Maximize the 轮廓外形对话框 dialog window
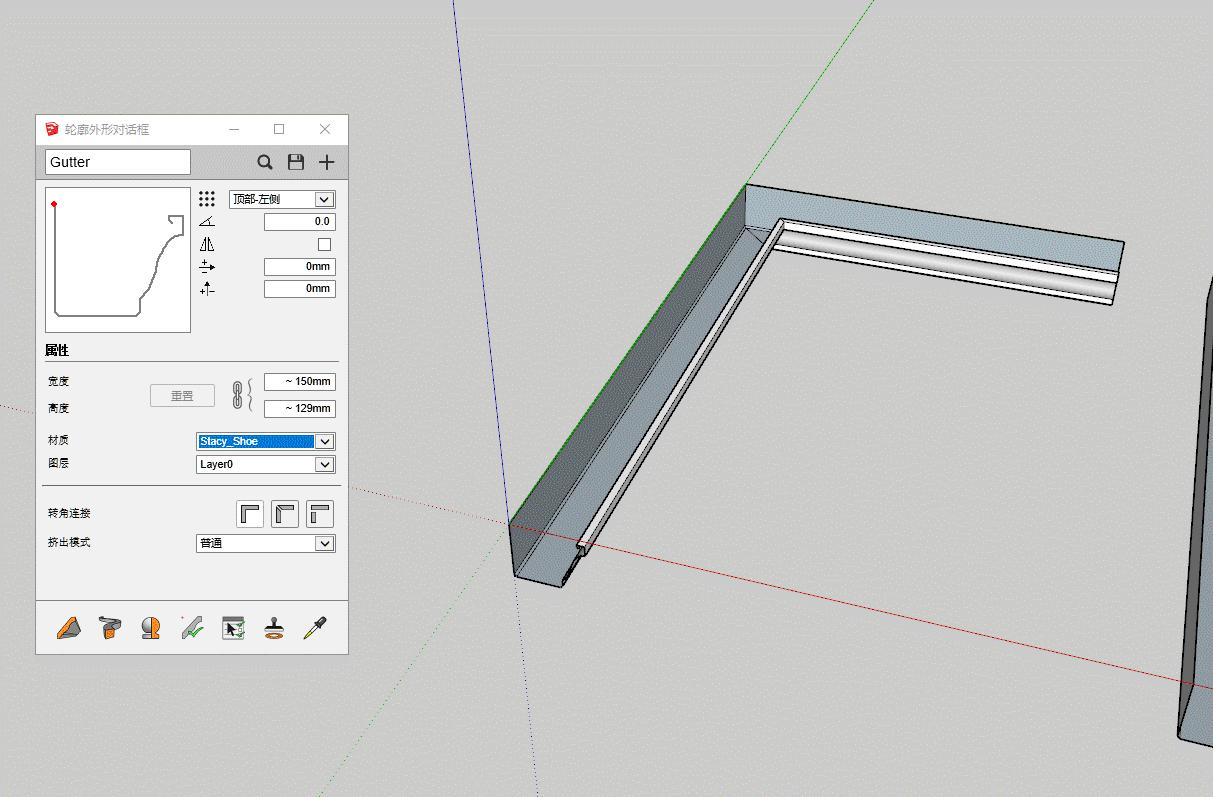The width and height of the screenshot is (1213, 797). [x=279, y=129]
